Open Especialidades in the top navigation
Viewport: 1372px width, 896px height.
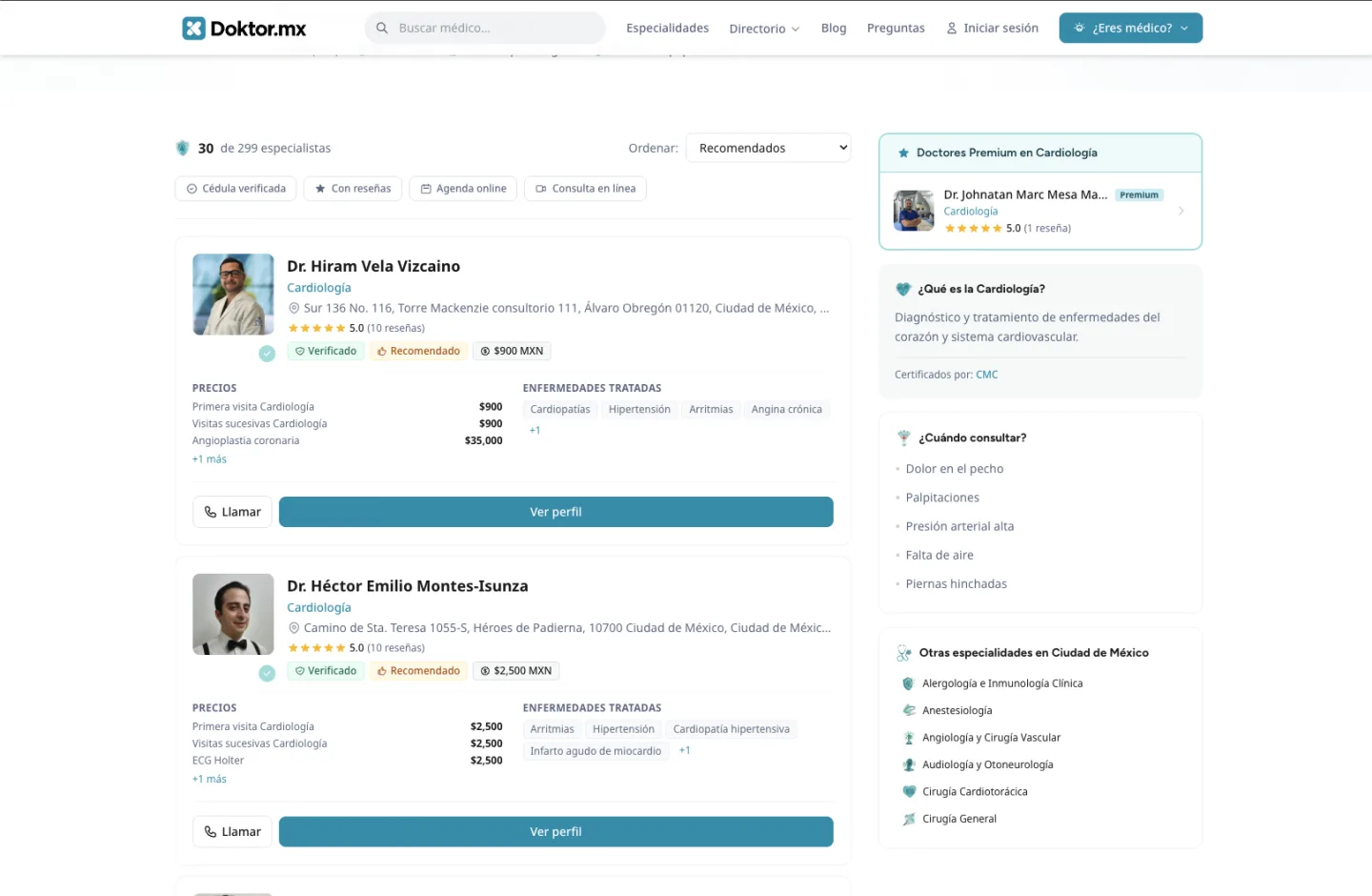pos(667,28)
